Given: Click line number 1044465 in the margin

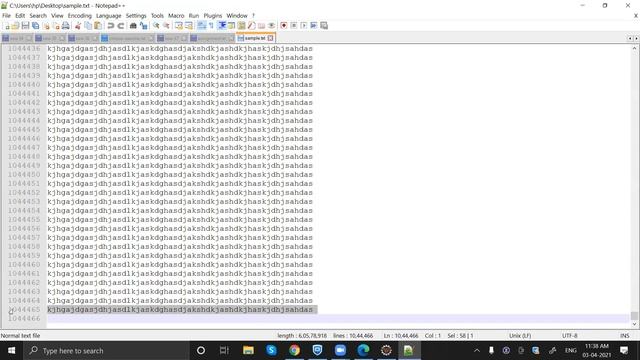Looking at the screenshot, I should point(24,309).
